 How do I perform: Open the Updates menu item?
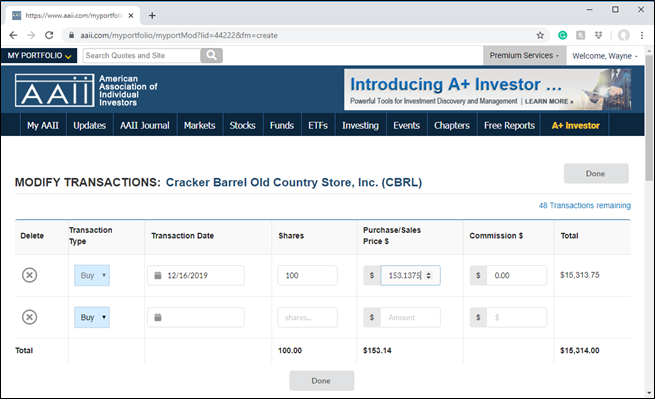pos(89,125)
